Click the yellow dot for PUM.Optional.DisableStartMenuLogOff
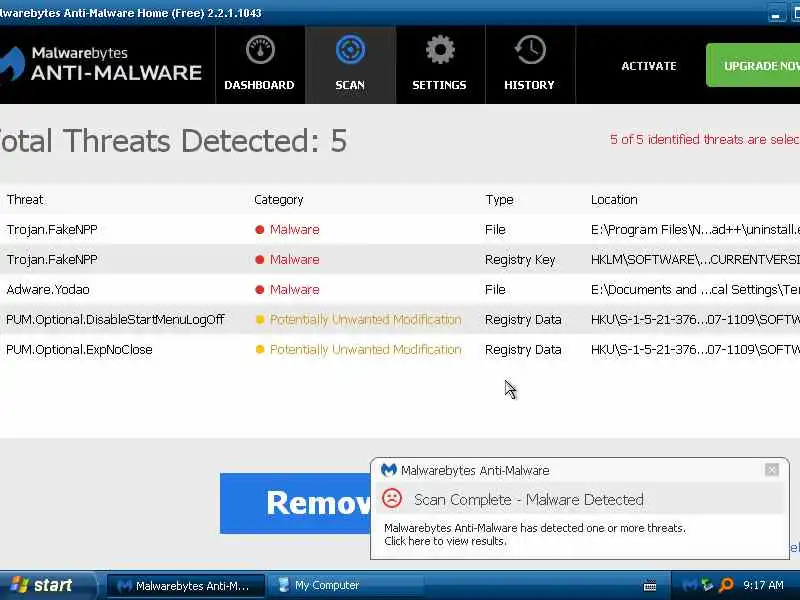Viewport: 800px width, 600px height. click(x=260, y=320)
